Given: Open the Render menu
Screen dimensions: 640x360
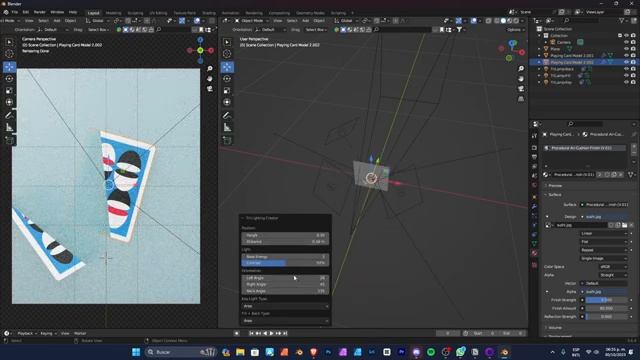Looking at the screenshot, I should (40, 12).
